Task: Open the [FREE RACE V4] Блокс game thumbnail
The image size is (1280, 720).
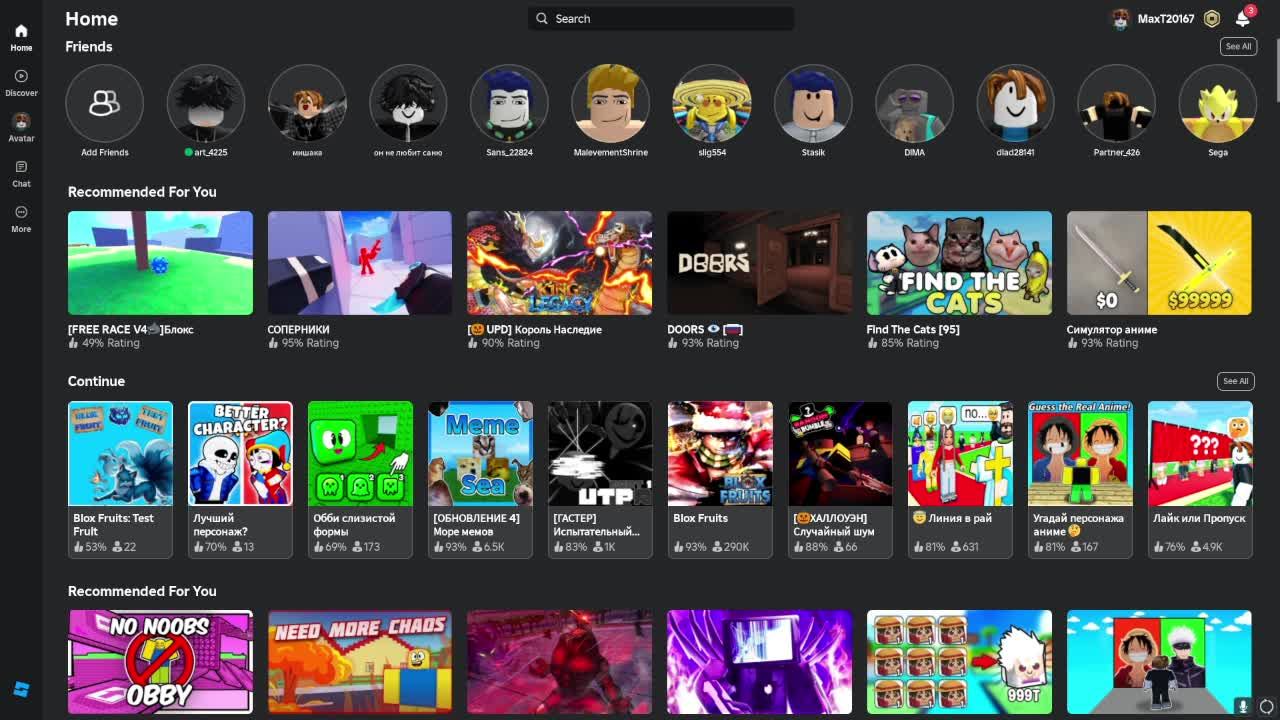Action: 160,263
